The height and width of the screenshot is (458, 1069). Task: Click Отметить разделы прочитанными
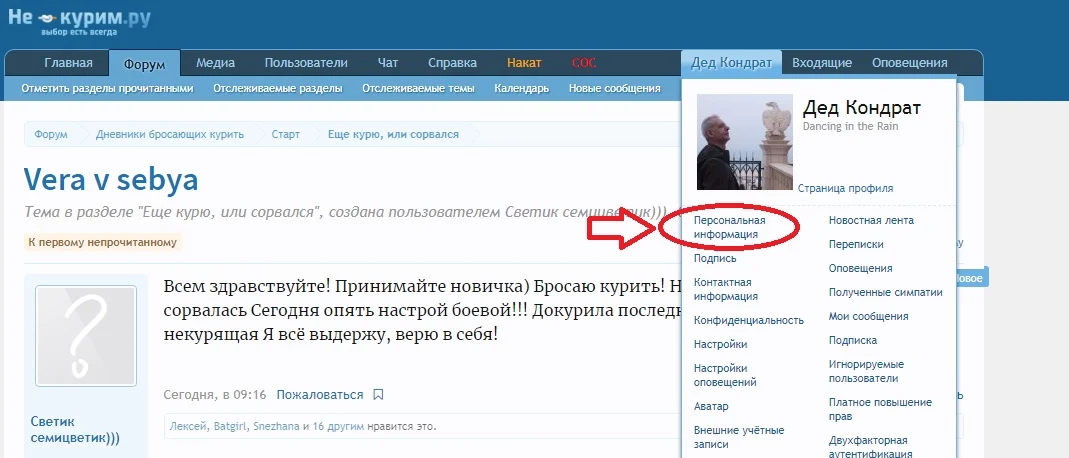[107, 89]
